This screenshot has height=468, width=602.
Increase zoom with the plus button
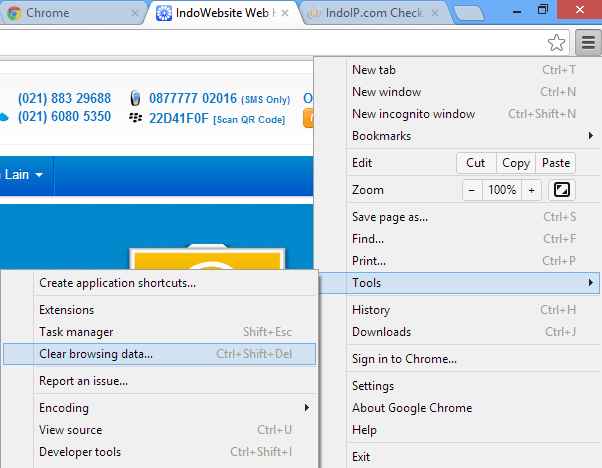pyautogui.click(x=531, y=190)
